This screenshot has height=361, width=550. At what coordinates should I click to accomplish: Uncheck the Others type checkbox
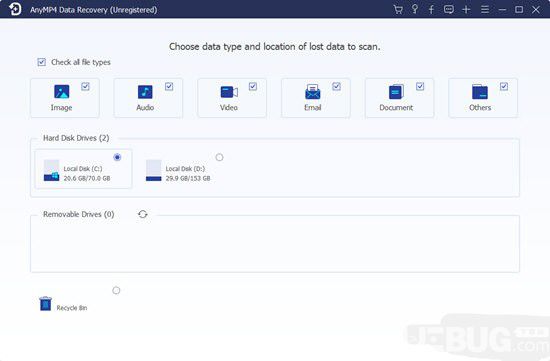[504, 86]
